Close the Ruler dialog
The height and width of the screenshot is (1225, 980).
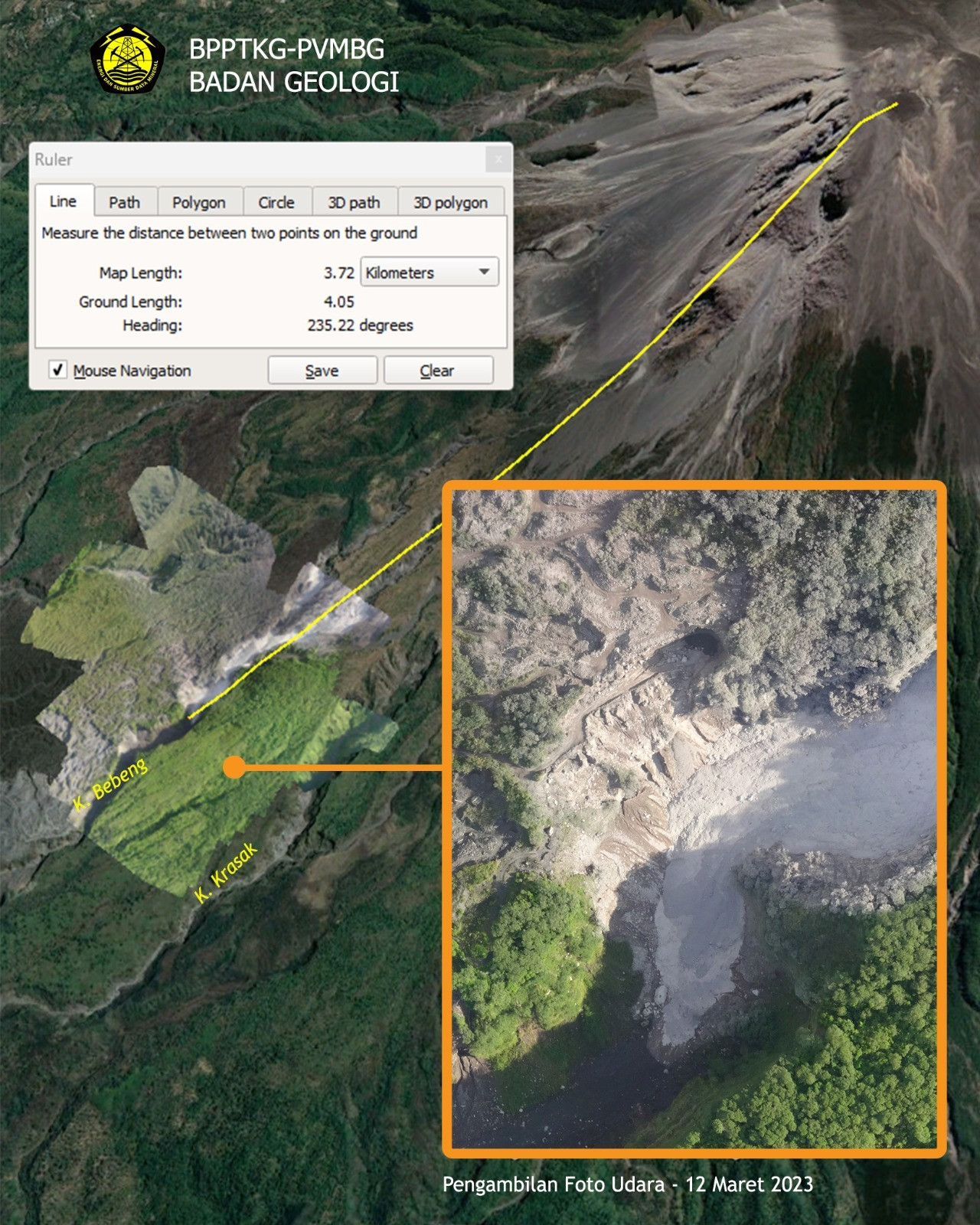(498, 159)
